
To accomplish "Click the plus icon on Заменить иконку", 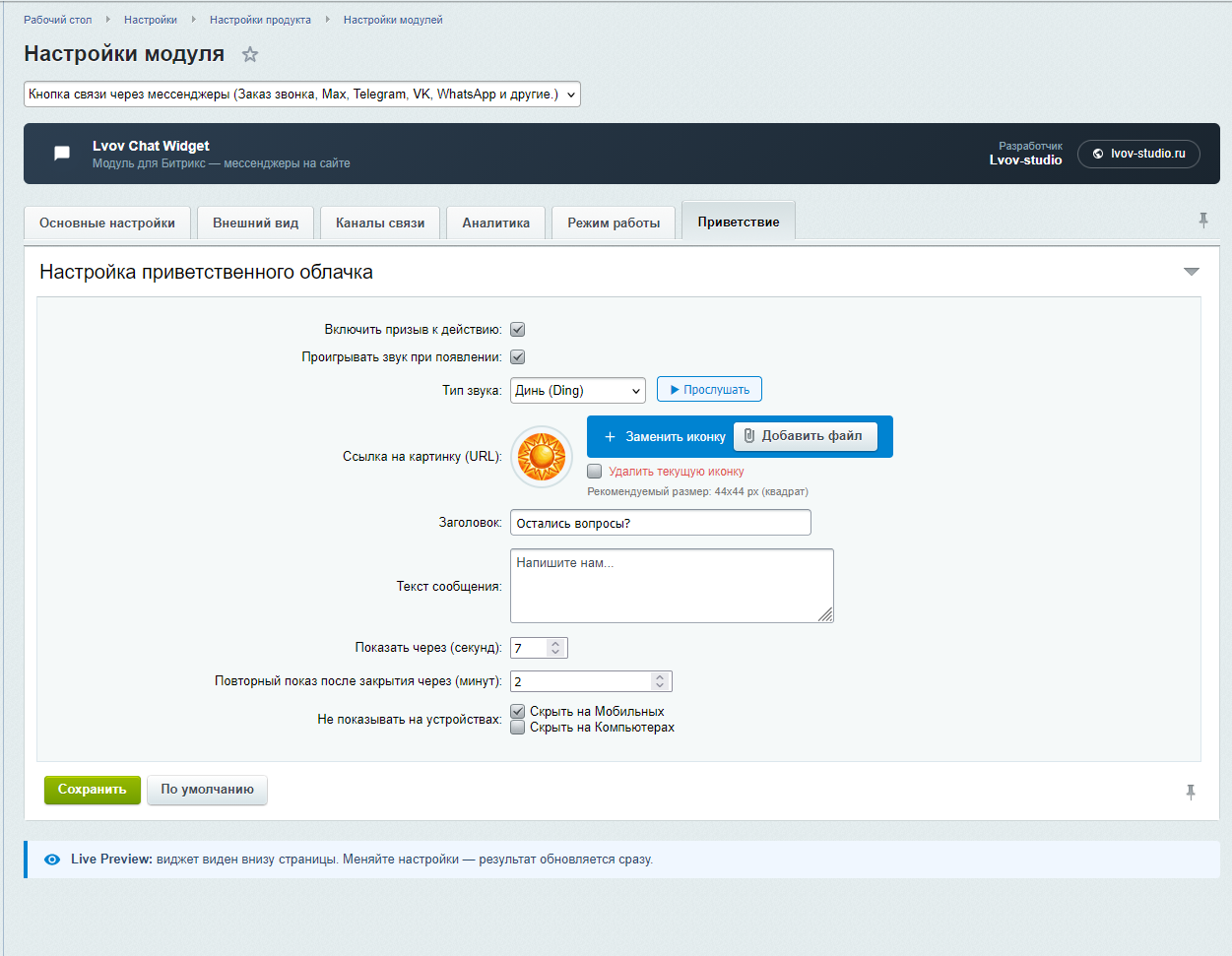I will (x=611, y=436).
